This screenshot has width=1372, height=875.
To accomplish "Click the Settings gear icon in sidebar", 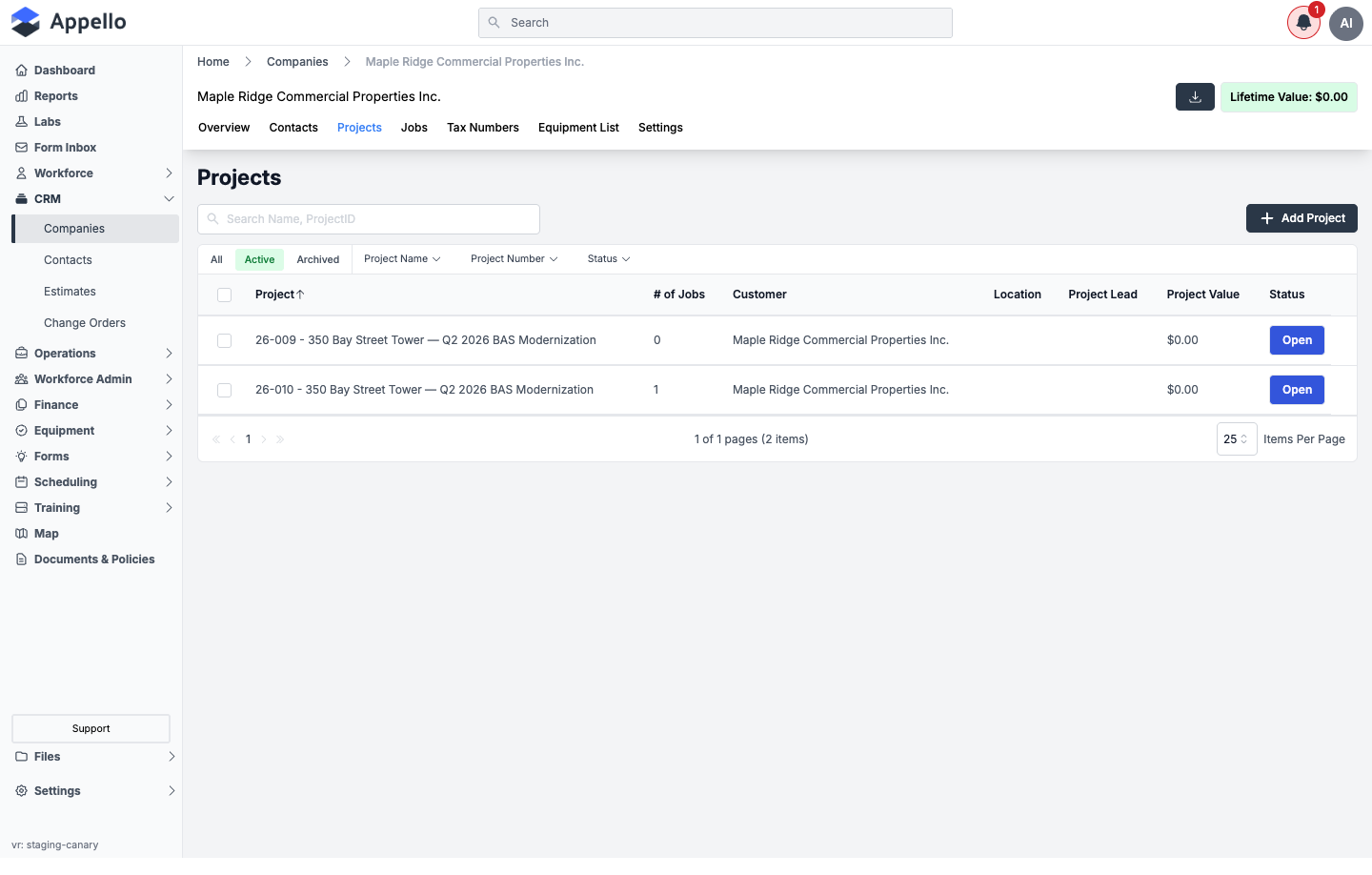I will (21, 791).
